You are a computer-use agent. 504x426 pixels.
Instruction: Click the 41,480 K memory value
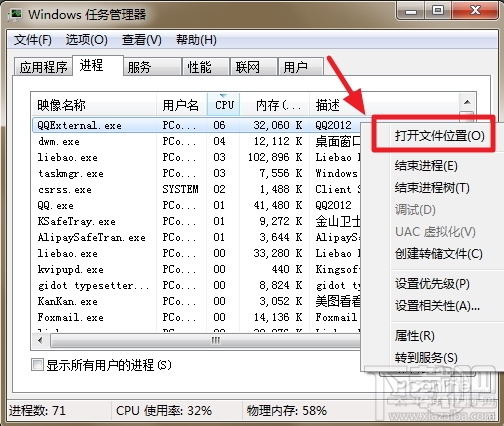pyautogui.click(x=278, y=205)
